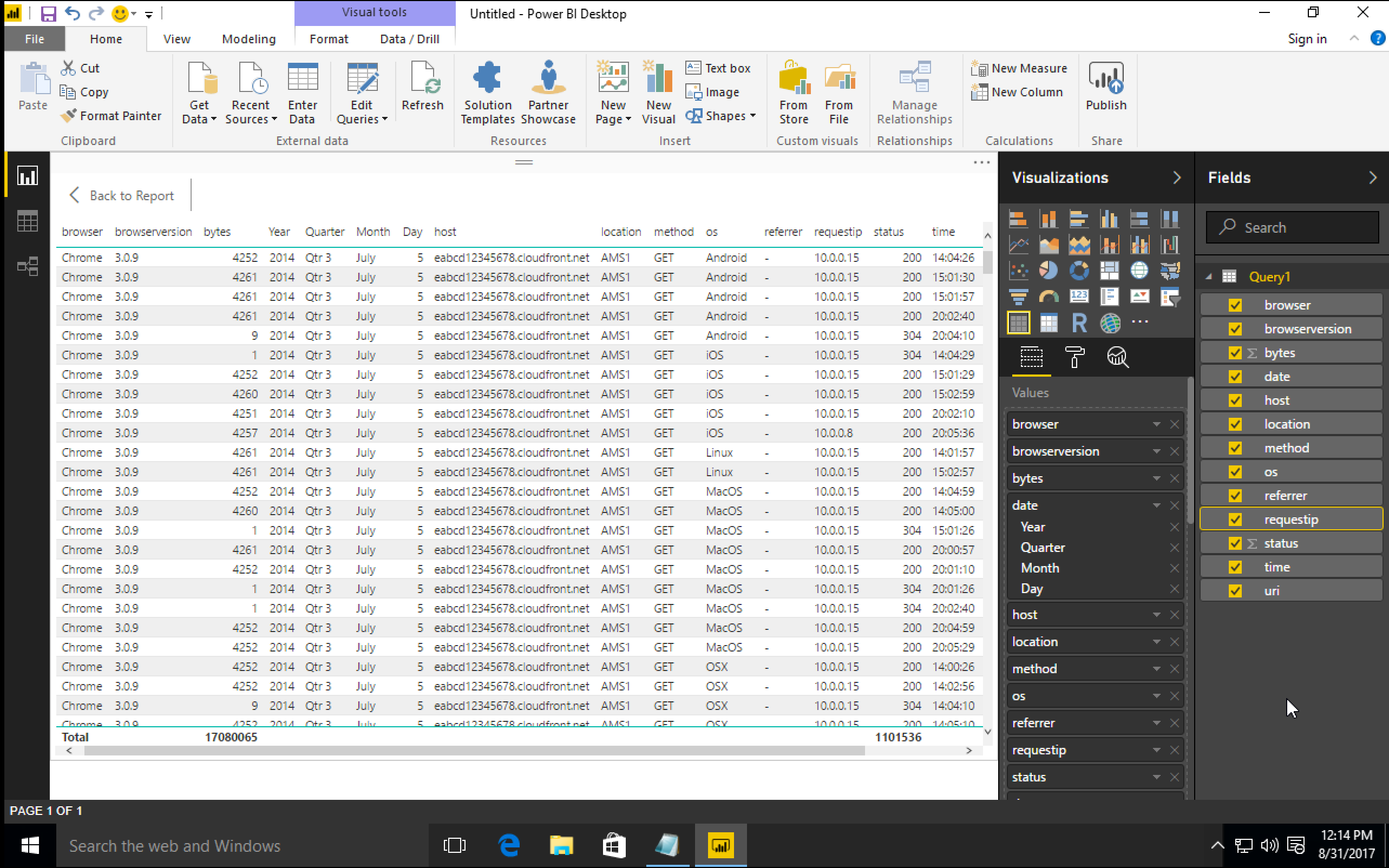Uncheck the status field checkbox
Screen dimensions: 1389x868
(x=1235, y=542)
